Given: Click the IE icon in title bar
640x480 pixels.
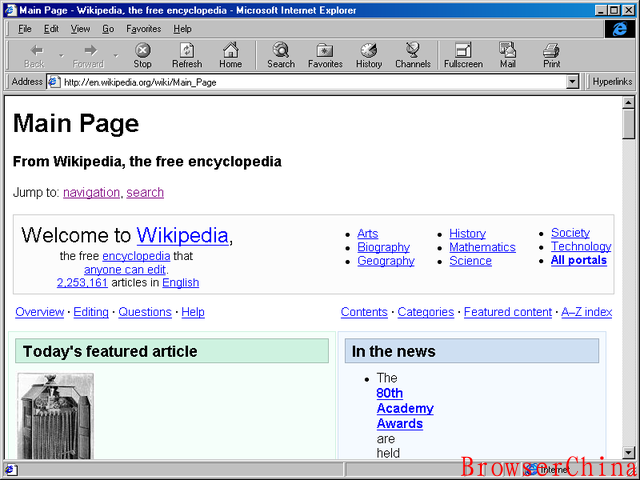Looking at the screenshot, I should click(10, 10).
